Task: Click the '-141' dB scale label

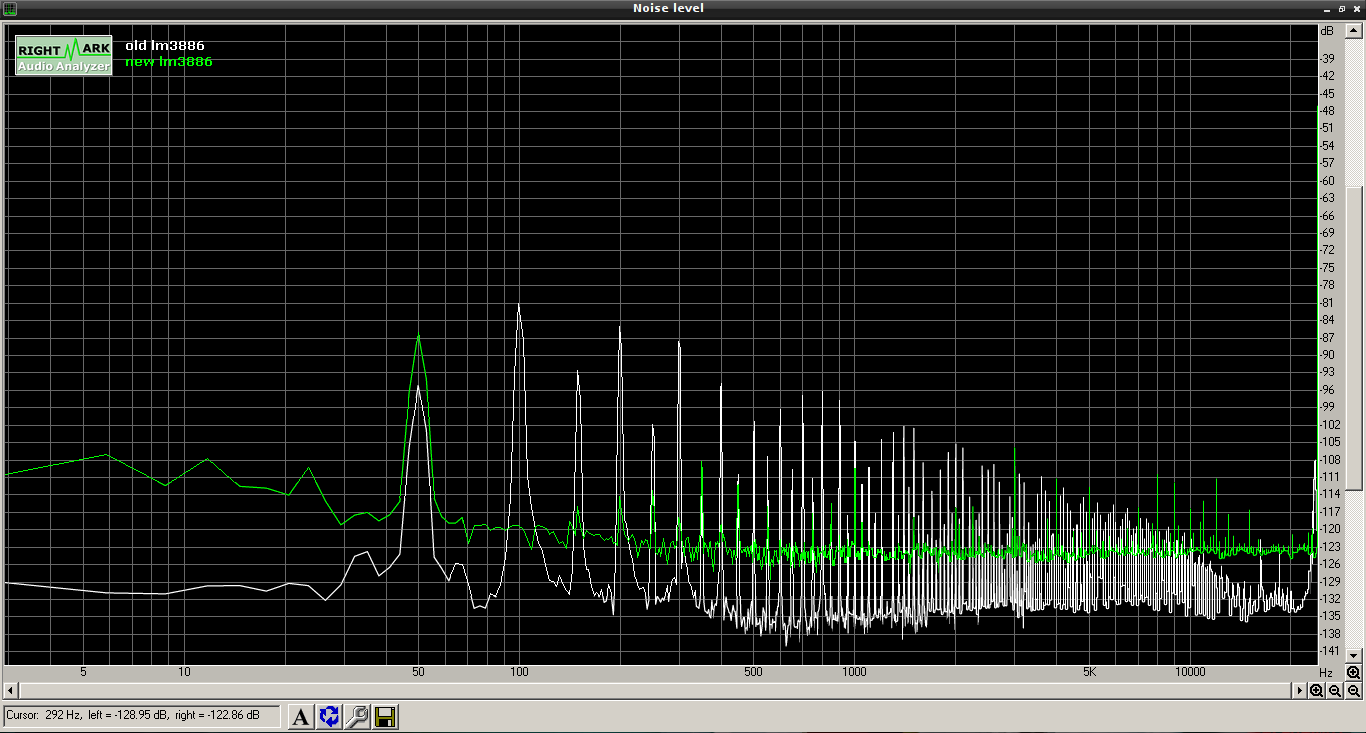Action: click(x=1329, y=651)
